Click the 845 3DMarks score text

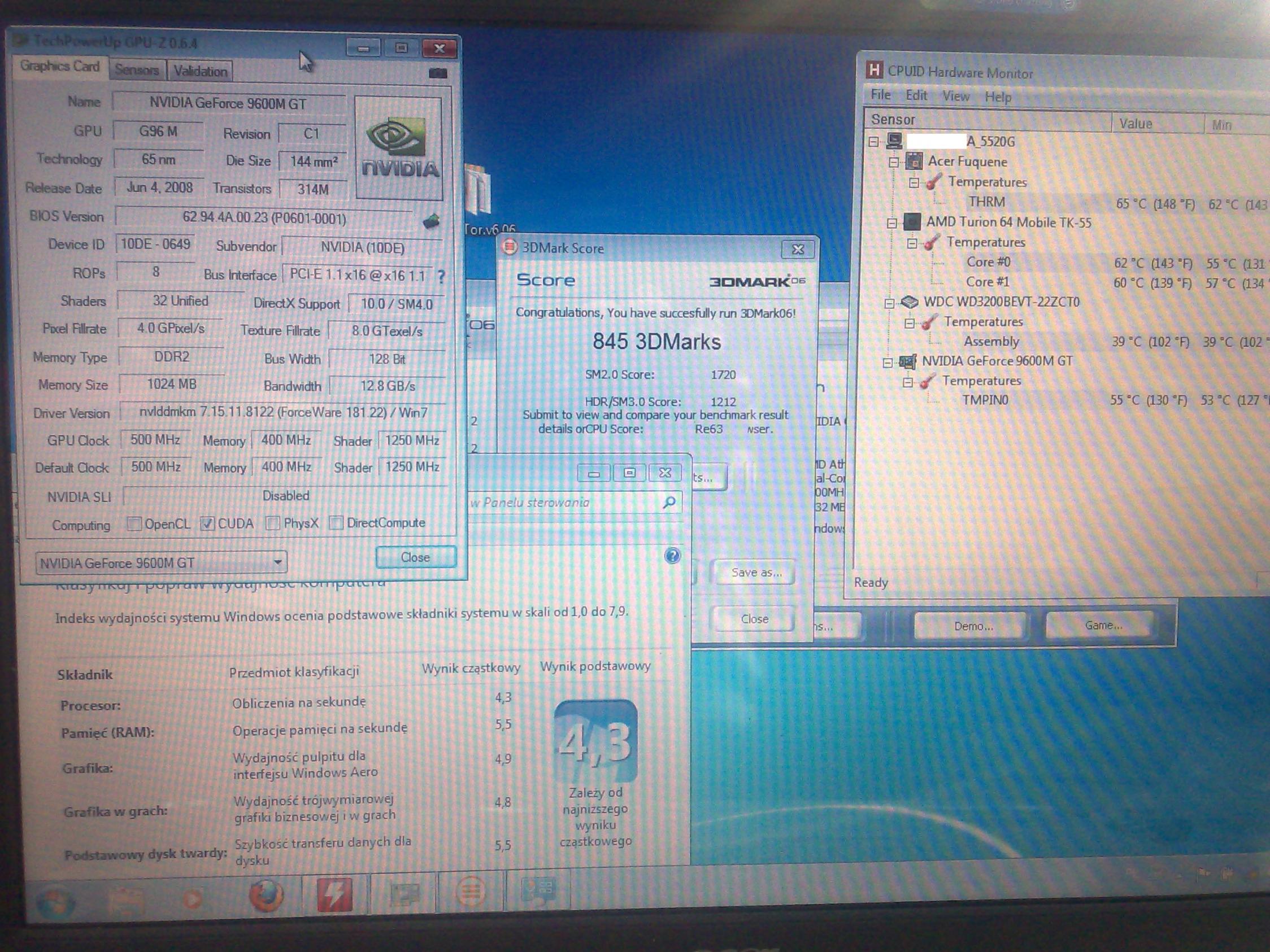pyautogui.click(x=656, y=342)
